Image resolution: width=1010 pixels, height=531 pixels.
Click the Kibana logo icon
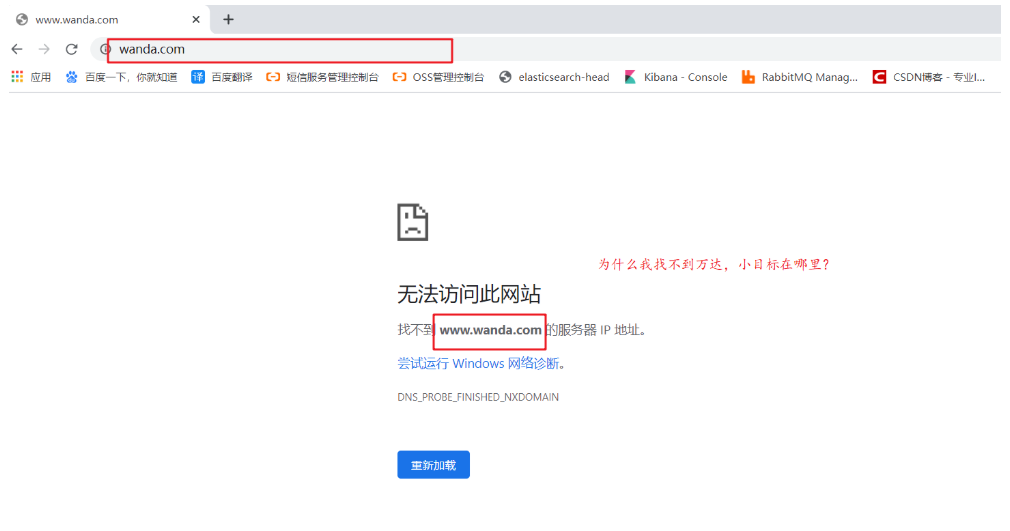coord(631,77)
